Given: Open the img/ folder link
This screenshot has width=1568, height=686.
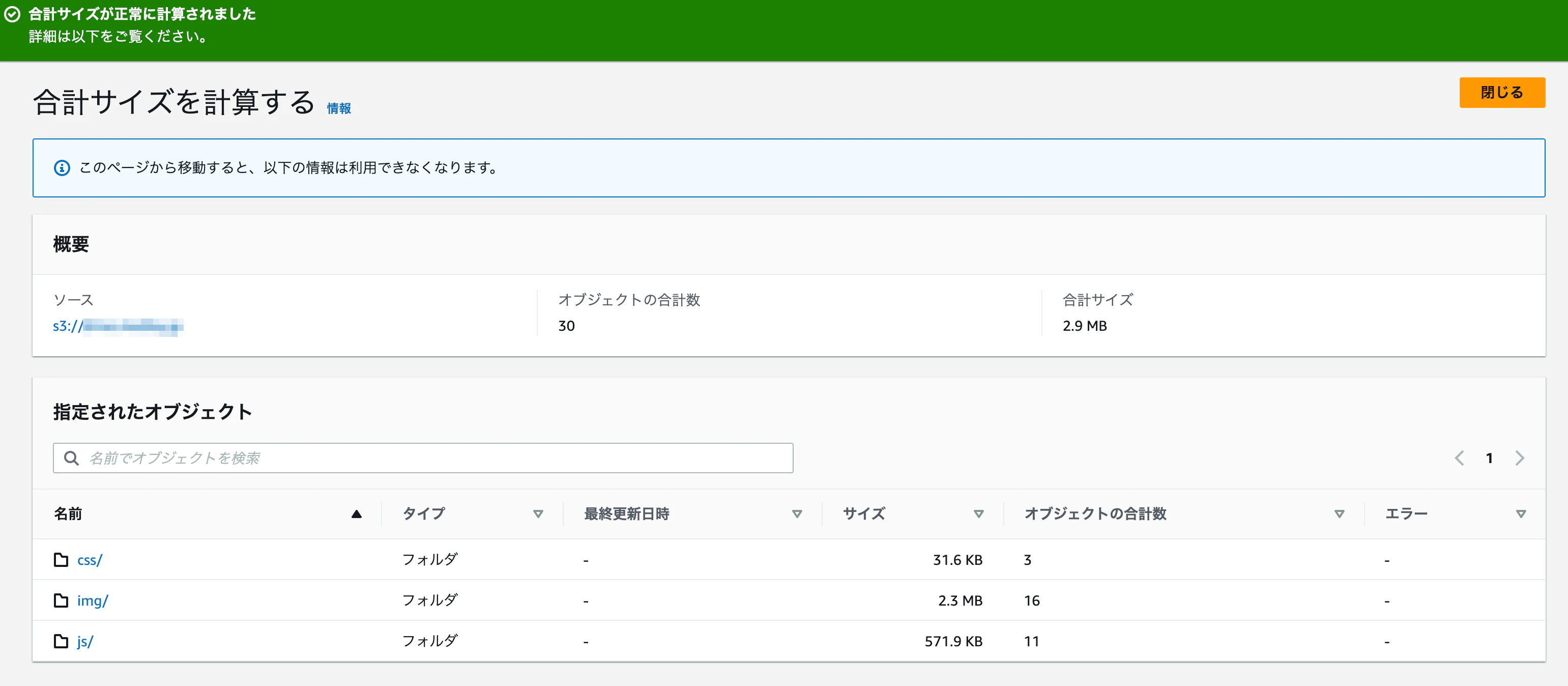Looking at the screenshot, I should [93, 601].
